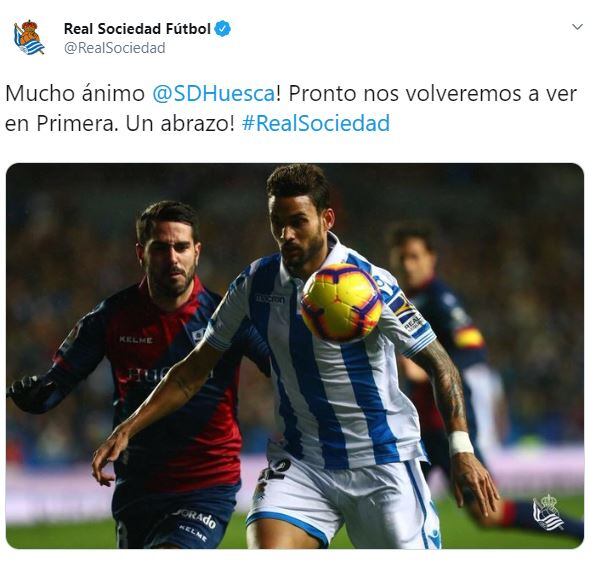
Task: Click the Kelme logo on red-blue shirt
Action: click(136, 340)
